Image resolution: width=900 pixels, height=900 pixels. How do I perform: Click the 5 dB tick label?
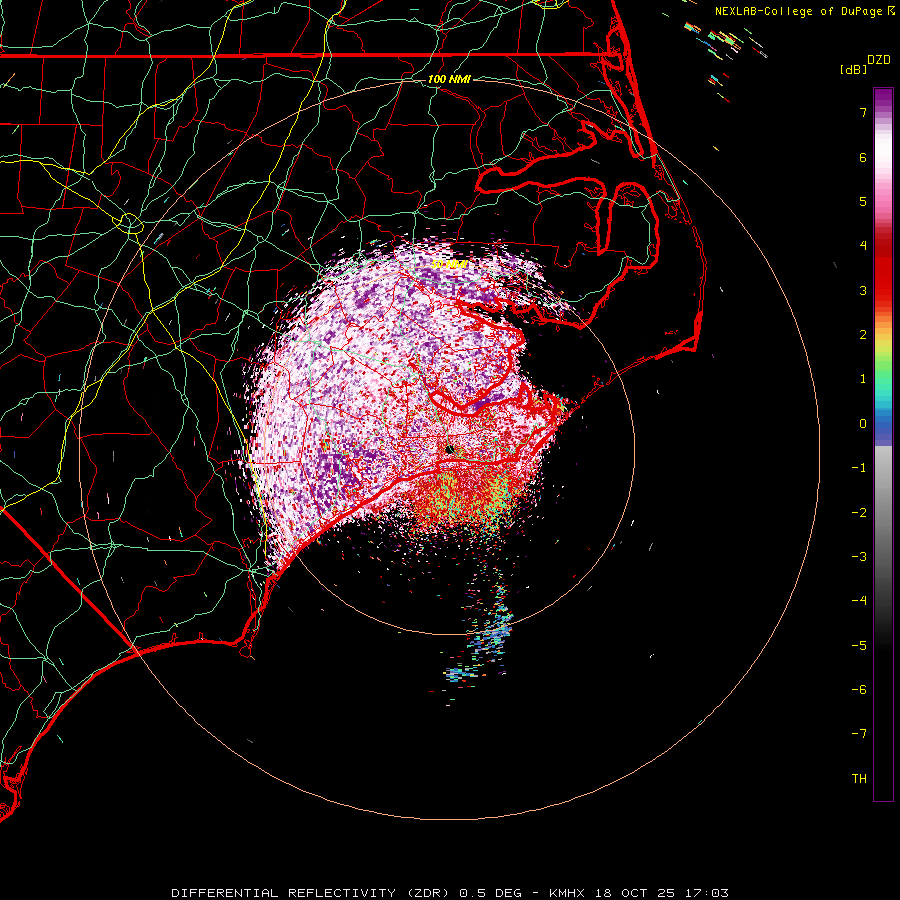click(863, 201)
